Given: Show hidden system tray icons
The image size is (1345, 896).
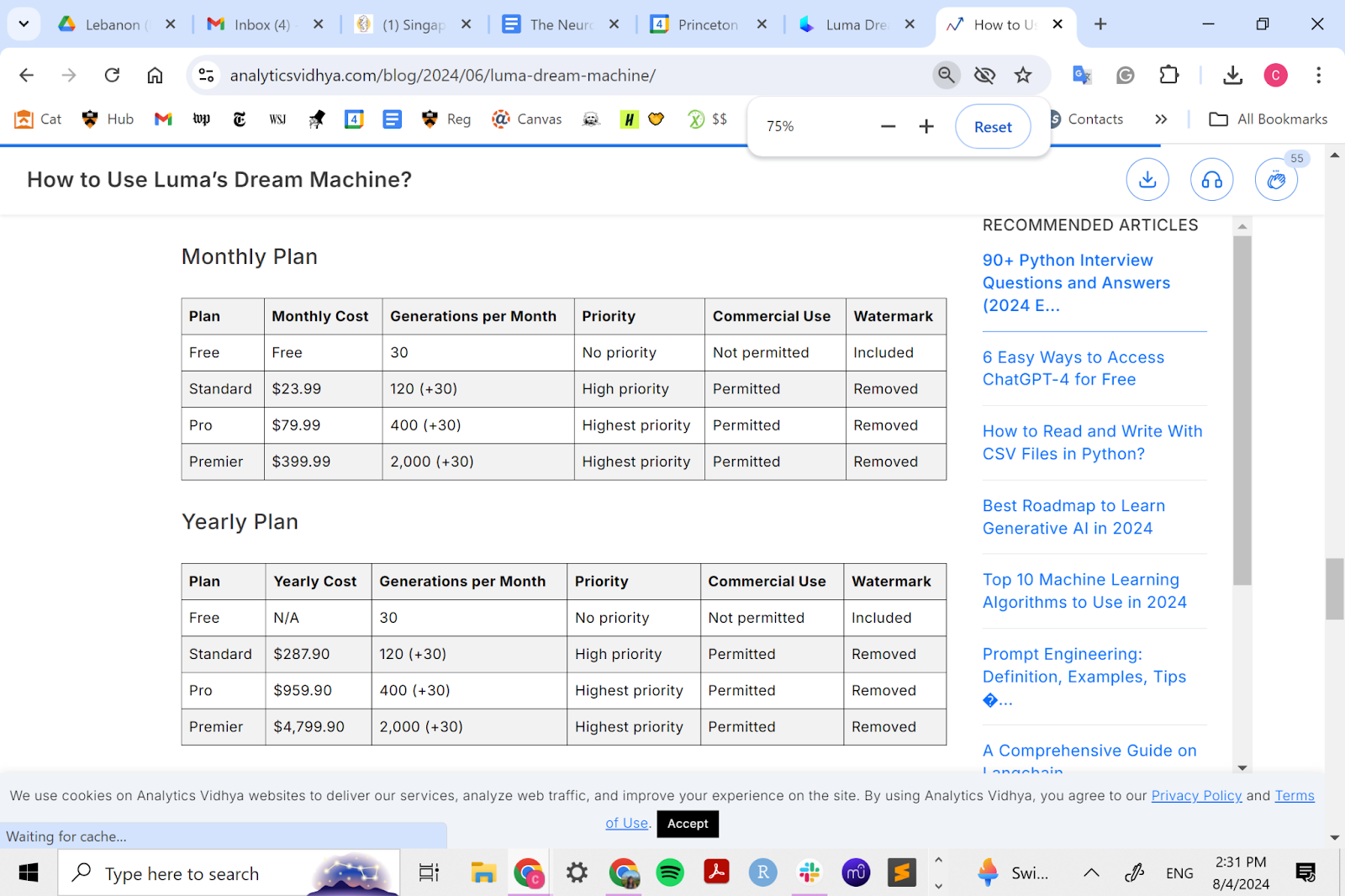Looking at the screenshot, I should tap(1091, 873).
